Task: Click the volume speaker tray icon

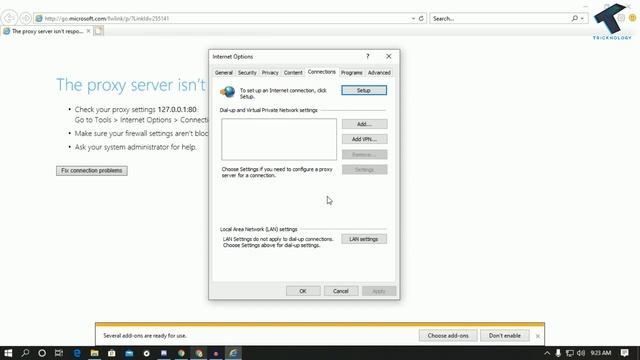Action: [581, 353]
